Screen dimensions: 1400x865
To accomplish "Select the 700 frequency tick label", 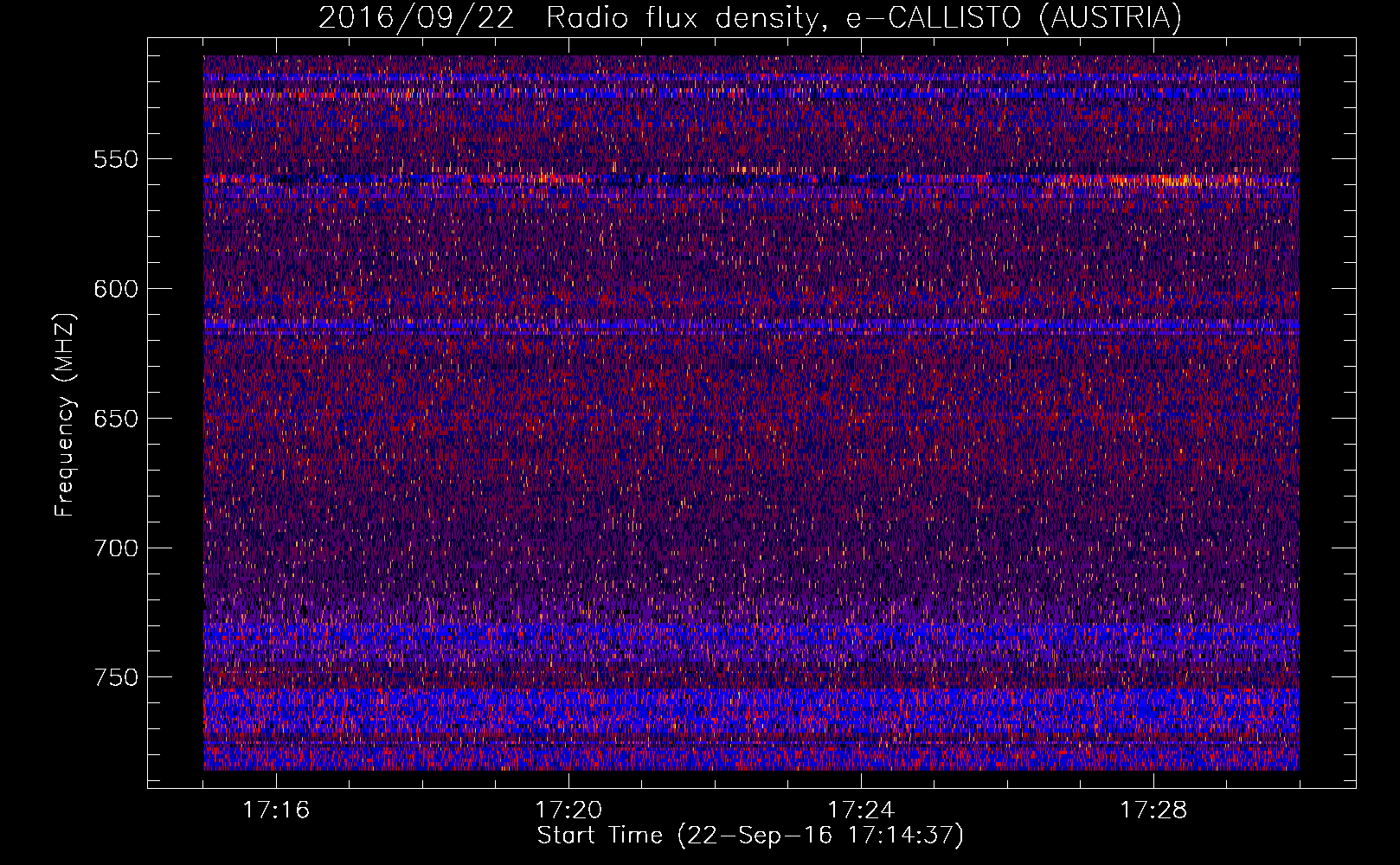I will click(115, 548).
